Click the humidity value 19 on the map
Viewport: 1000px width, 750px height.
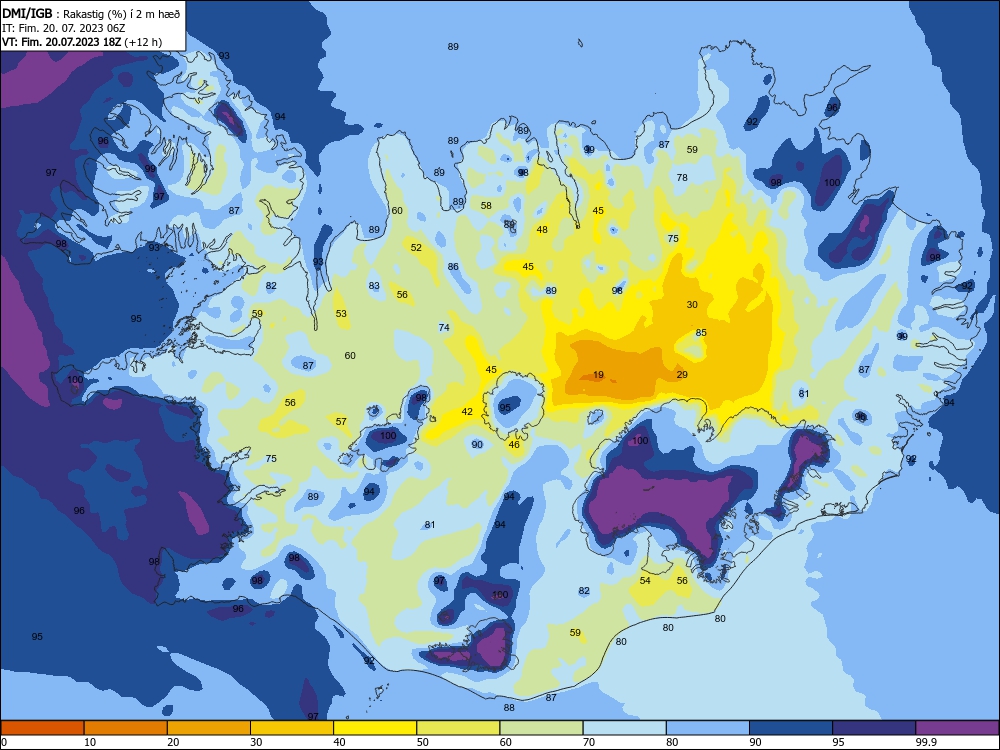tap(598, 375)
